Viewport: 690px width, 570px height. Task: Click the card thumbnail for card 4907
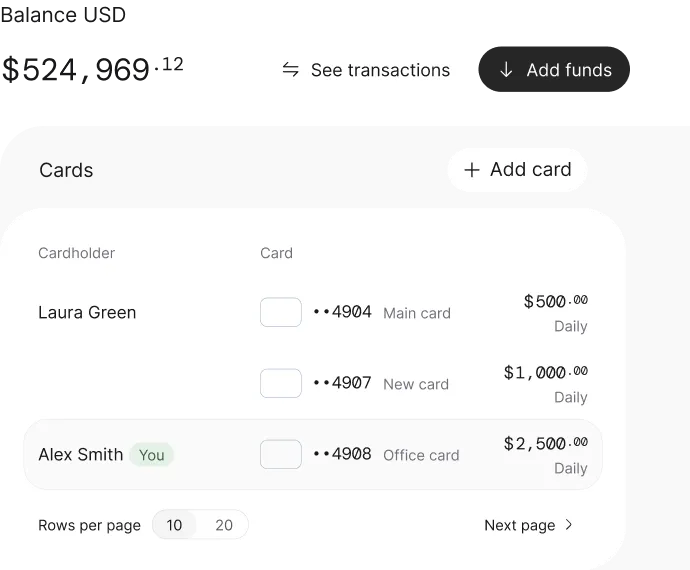(281, 383)
